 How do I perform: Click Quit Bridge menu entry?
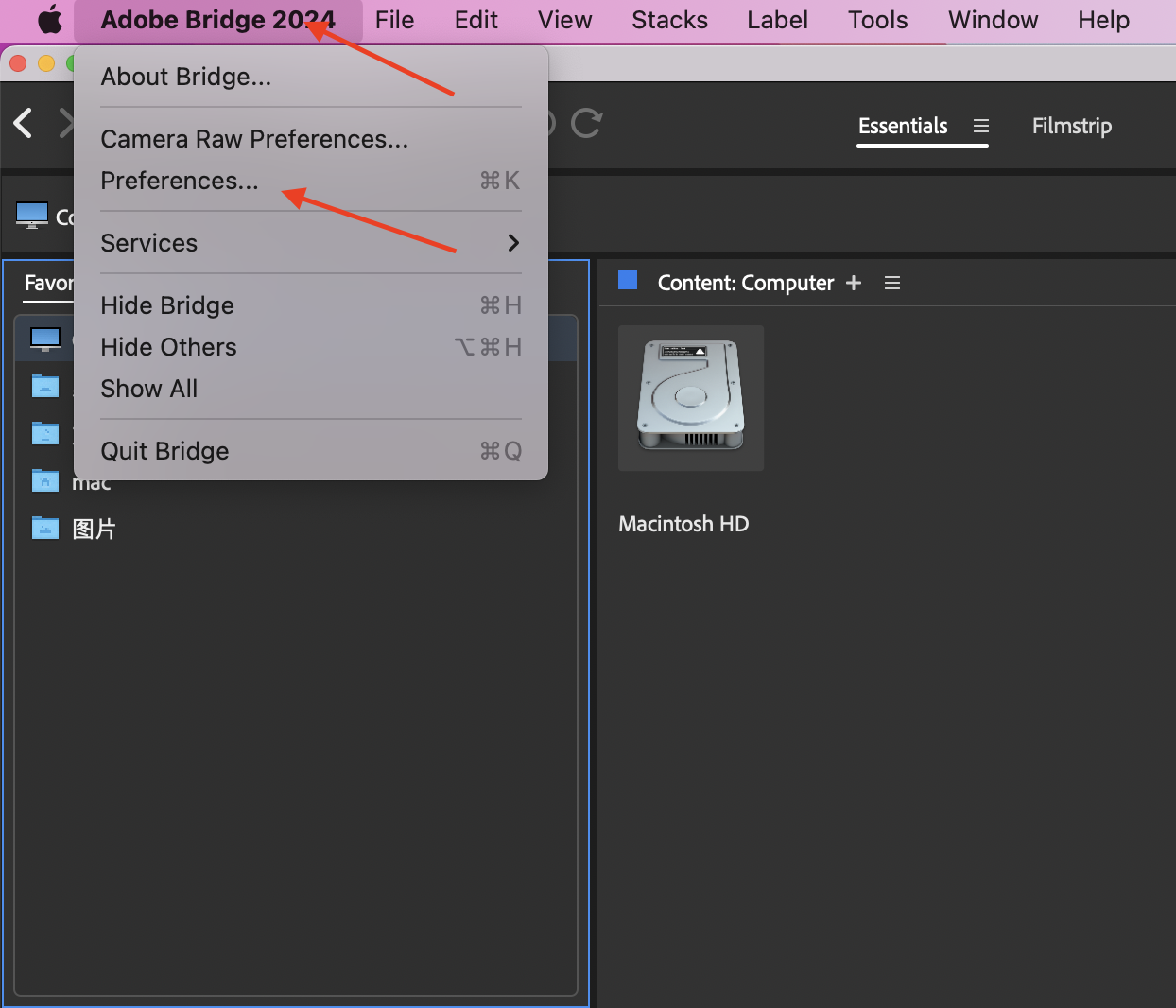[165, 451]
